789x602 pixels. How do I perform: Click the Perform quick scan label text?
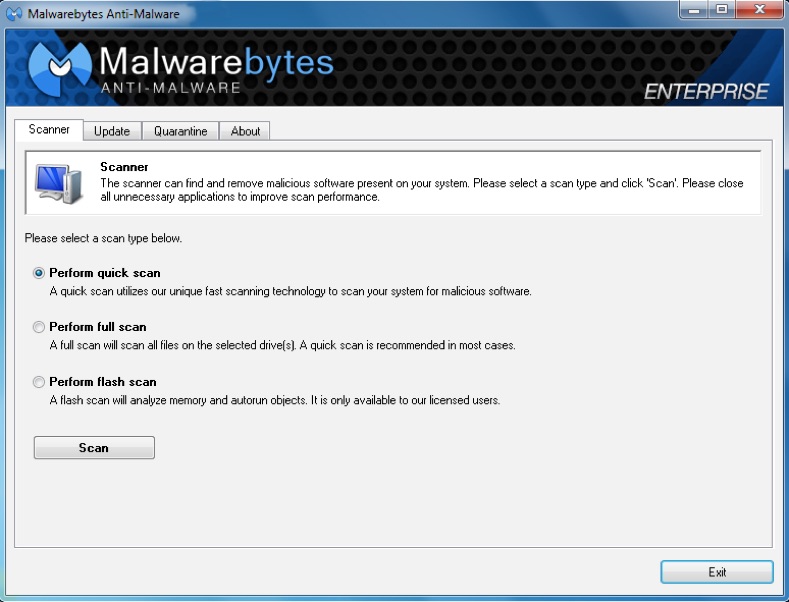click(105, 273)
